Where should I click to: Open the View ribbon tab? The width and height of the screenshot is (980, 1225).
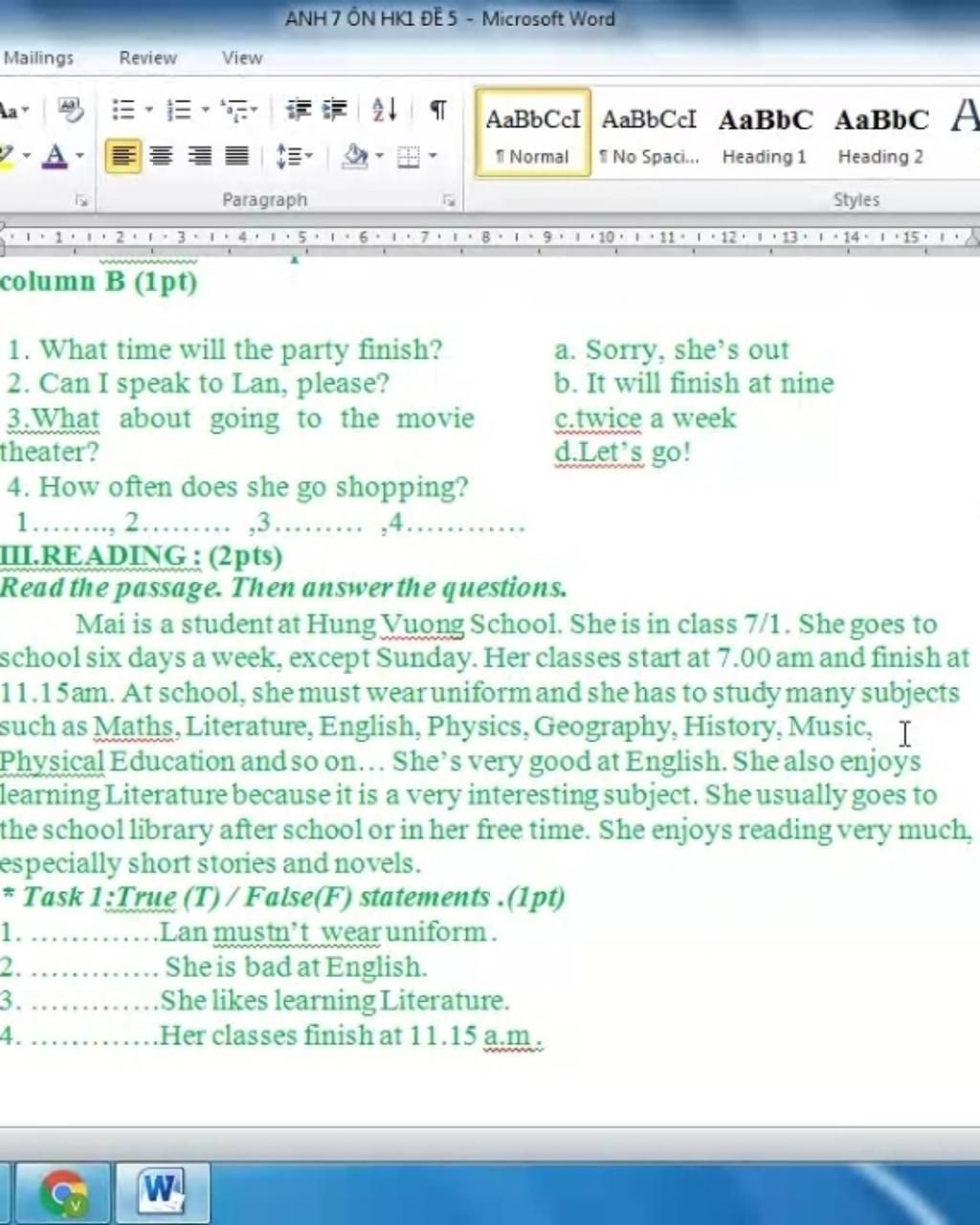click(x=242, y=57)
